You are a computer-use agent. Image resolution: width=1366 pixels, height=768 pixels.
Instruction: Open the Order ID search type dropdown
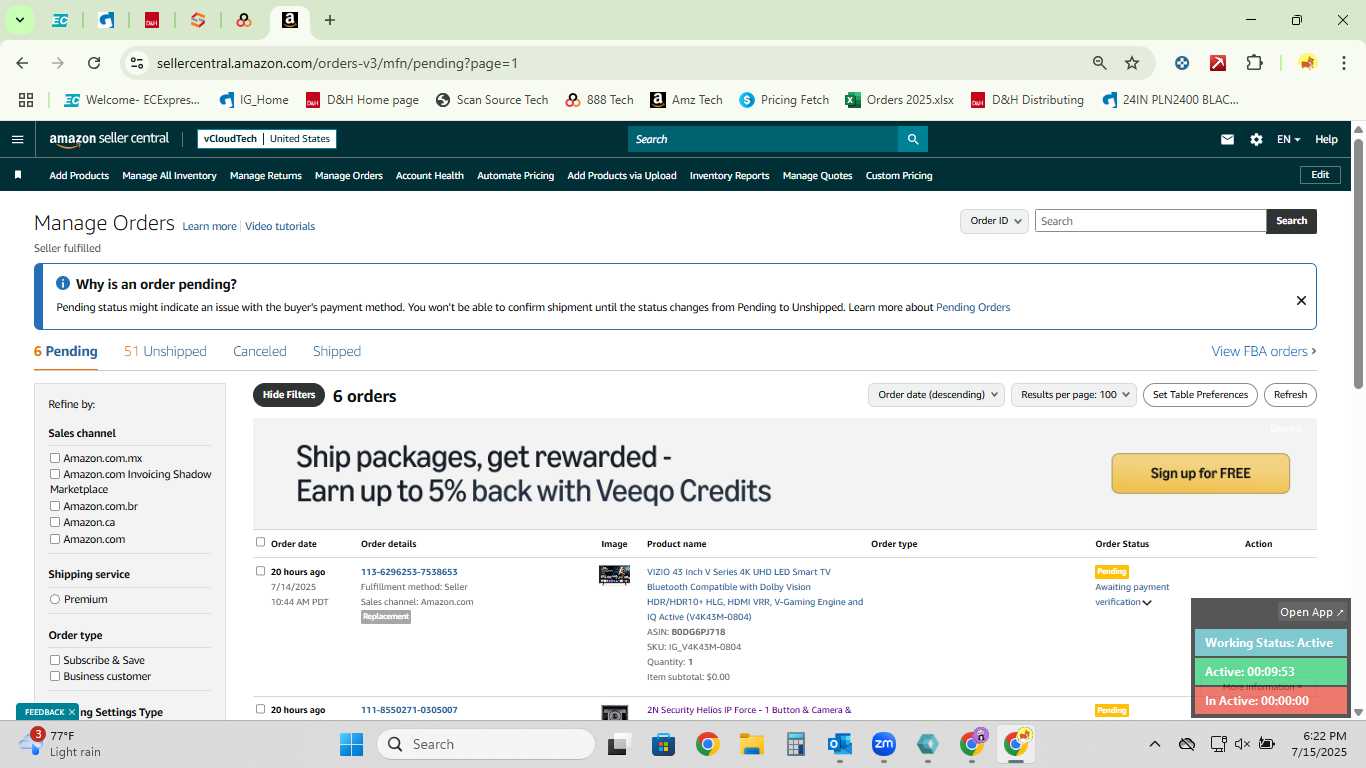[994, 221]
